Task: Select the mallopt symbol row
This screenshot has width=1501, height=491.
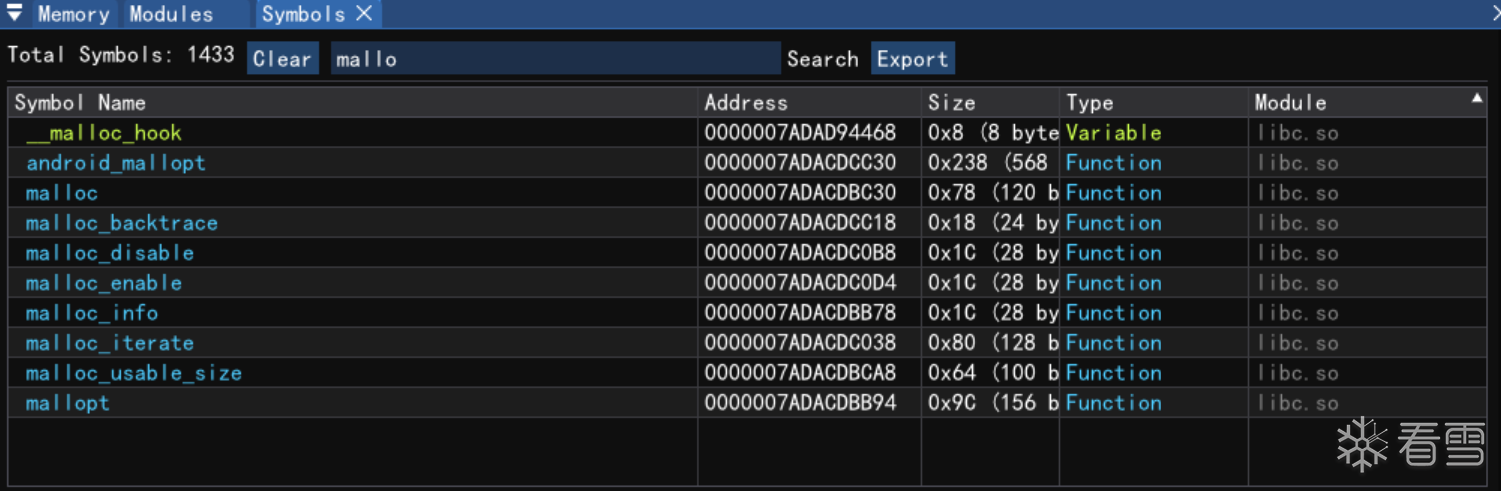Action: click(68, 403)
